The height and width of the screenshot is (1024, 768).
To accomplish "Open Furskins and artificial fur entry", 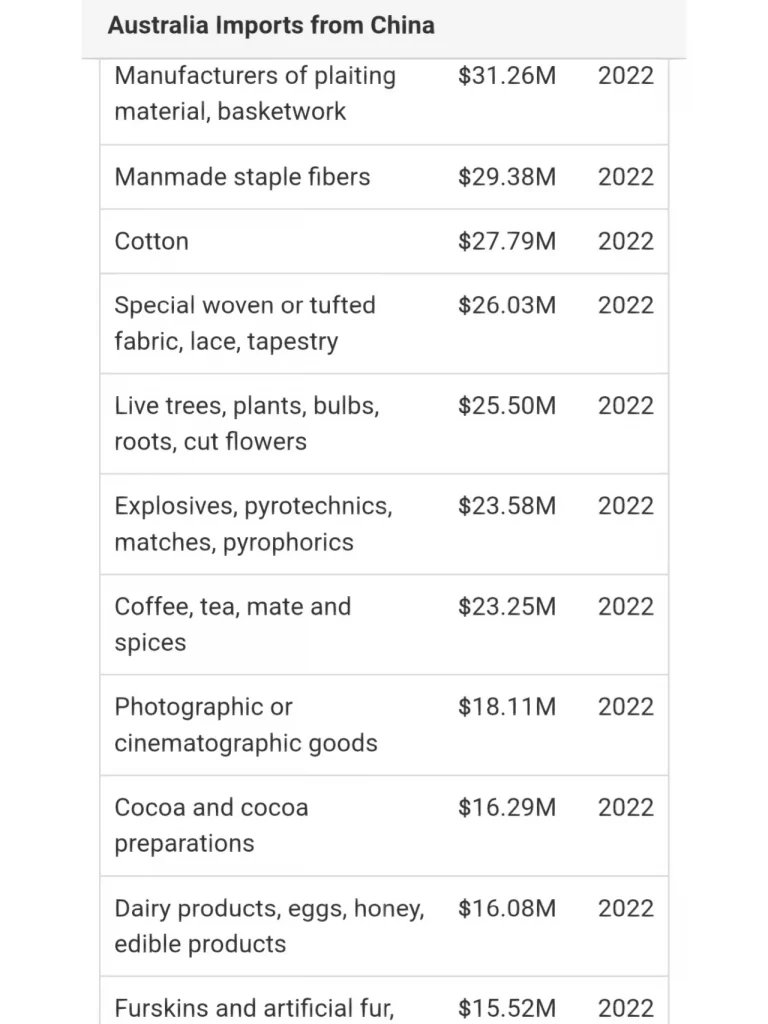I will coord(384,1001).
